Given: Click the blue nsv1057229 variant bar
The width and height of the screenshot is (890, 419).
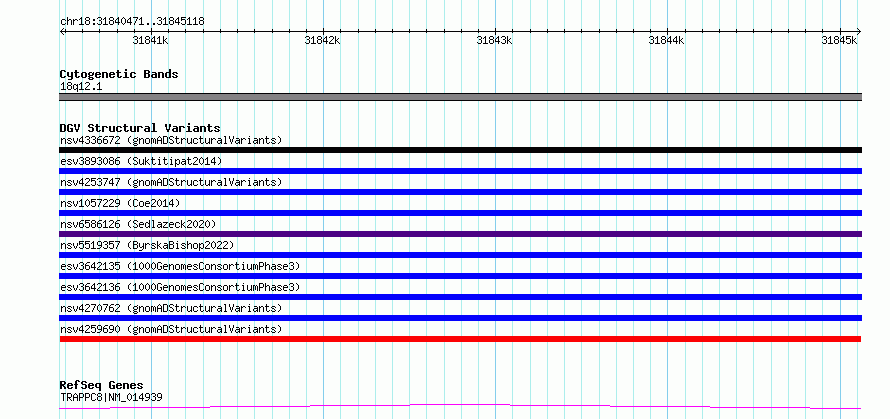Looking at the screenshot, I should coord(460,213).
